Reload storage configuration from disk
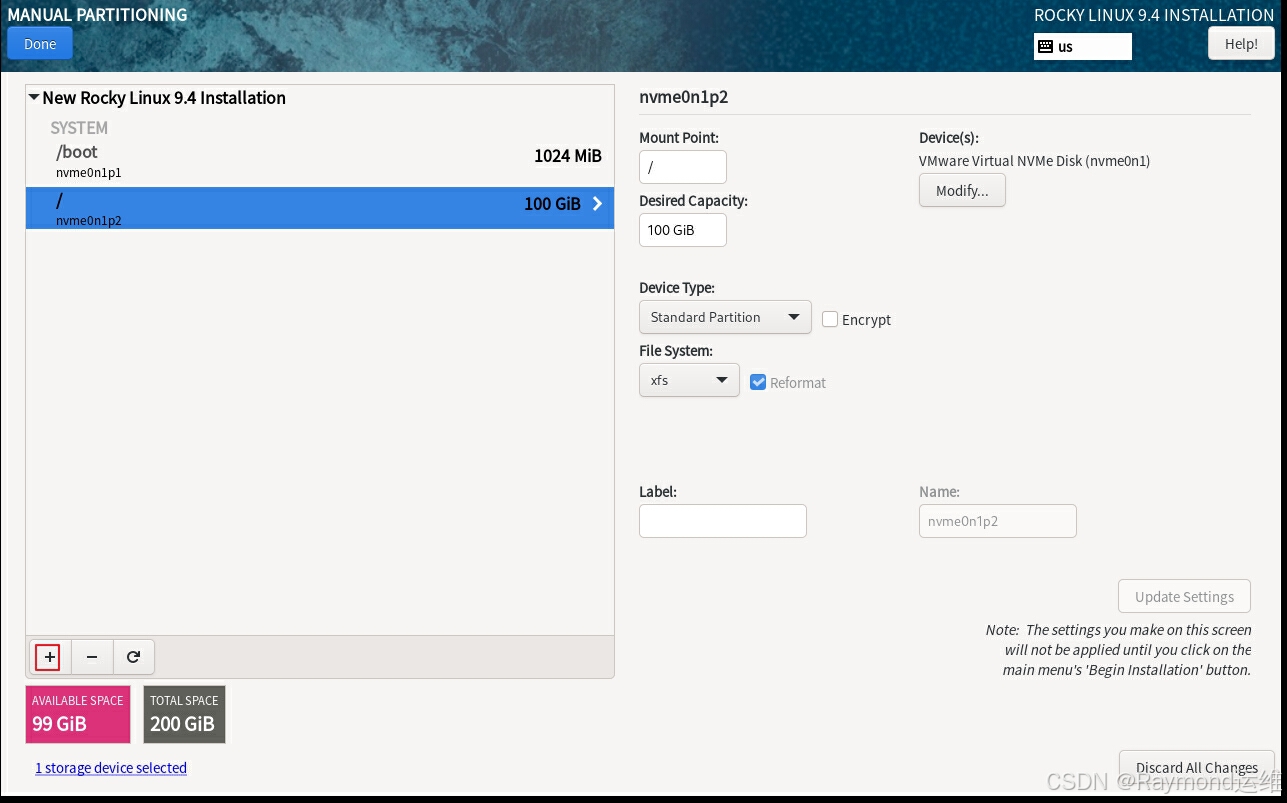This screenshot has height=803, width=1287. coord(133,657)
